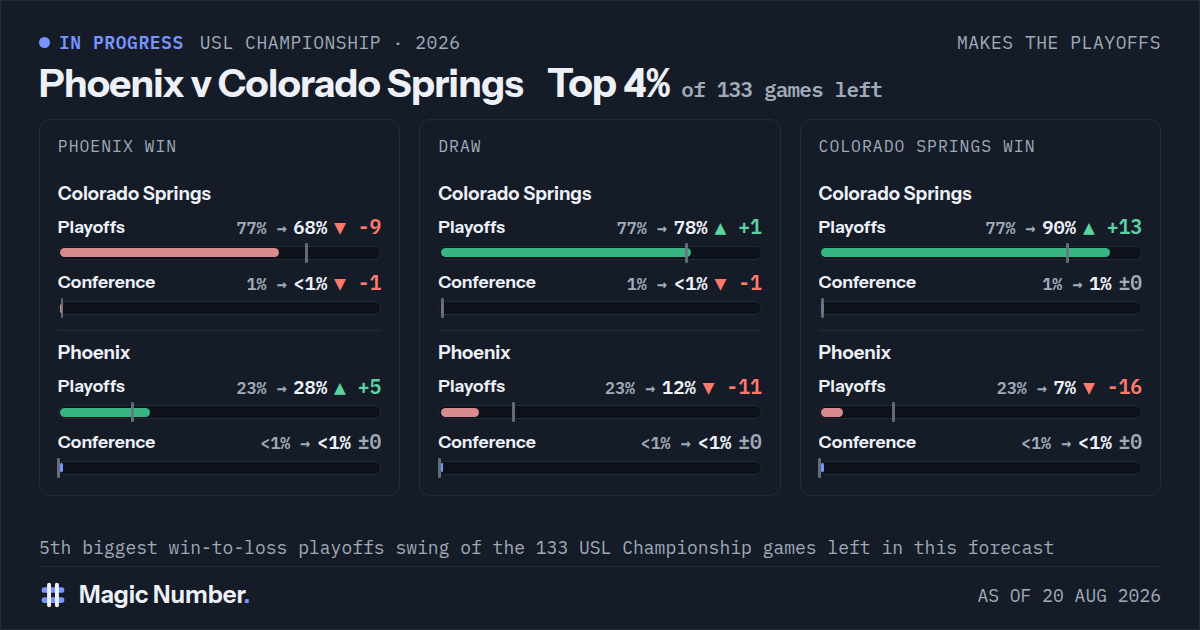Select the DRAW scenario heading
1200x630 pixels.
[x=459, y=146]
